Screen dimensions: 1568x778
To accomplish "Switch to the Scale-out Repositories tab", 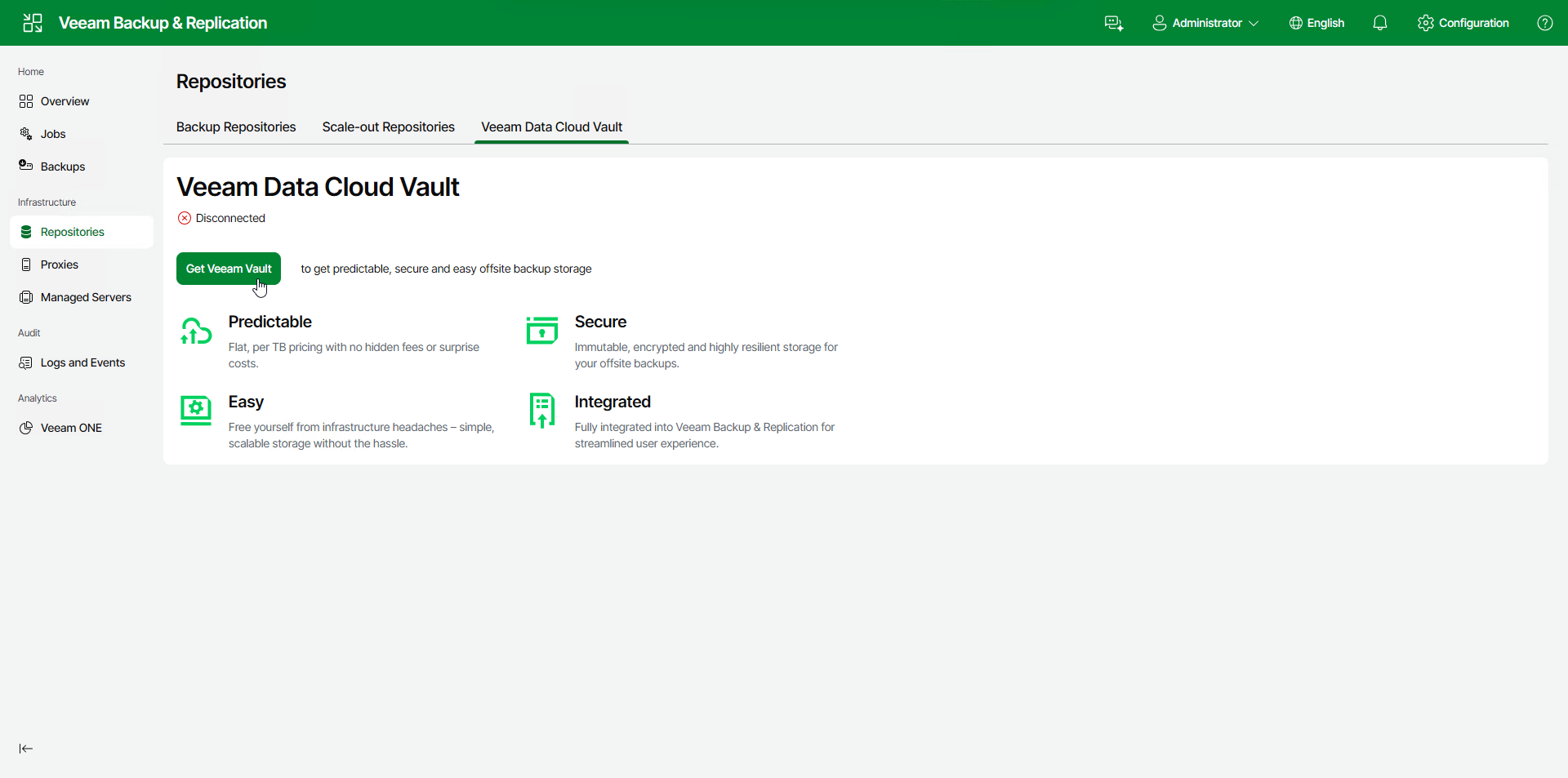I will 389,127.
